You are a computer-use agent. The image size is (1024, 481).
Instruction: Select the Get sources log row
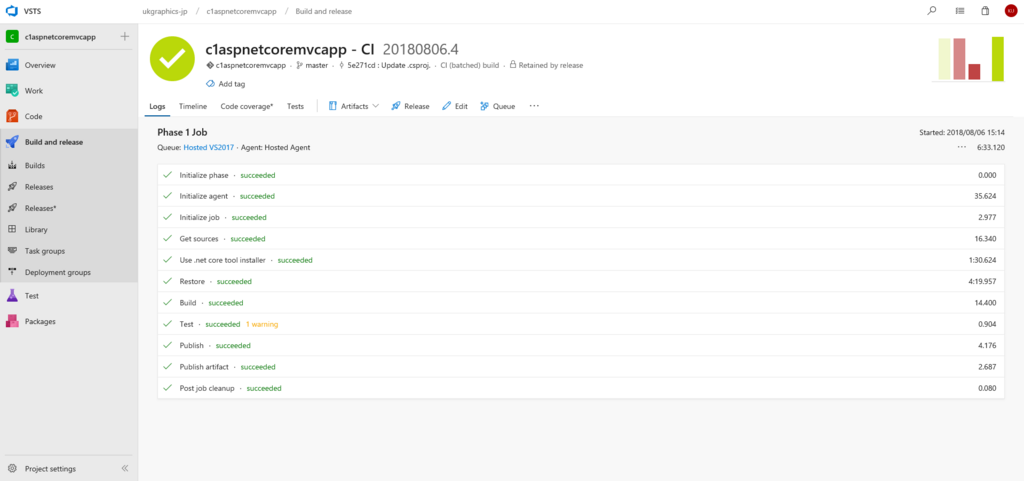coord(581,239)
